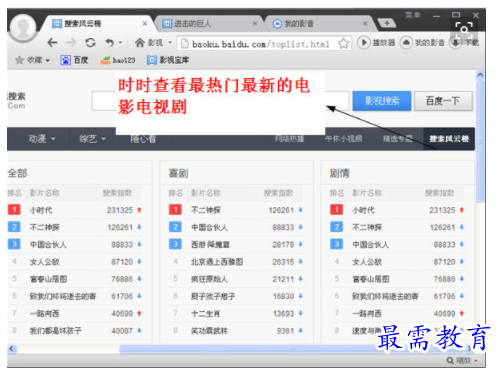The height and width of the screenshot is (369, 499).
Task: Click the user avatar icon
Action: pyautogui.click(x=23, y=28)
